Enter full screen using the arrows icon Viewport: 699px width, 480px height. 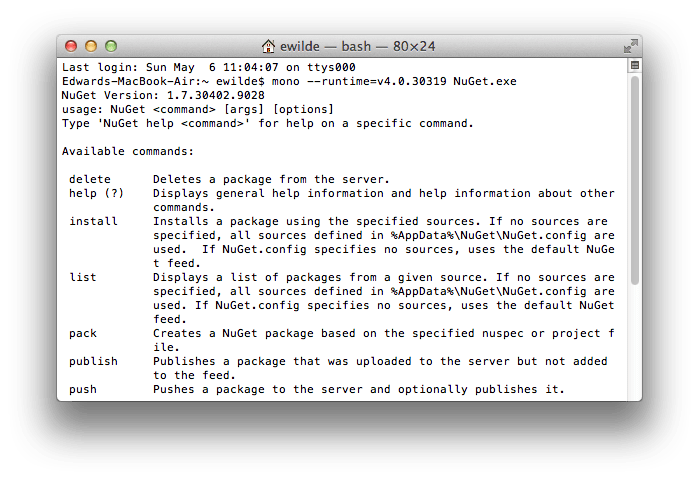pos(630,46)
